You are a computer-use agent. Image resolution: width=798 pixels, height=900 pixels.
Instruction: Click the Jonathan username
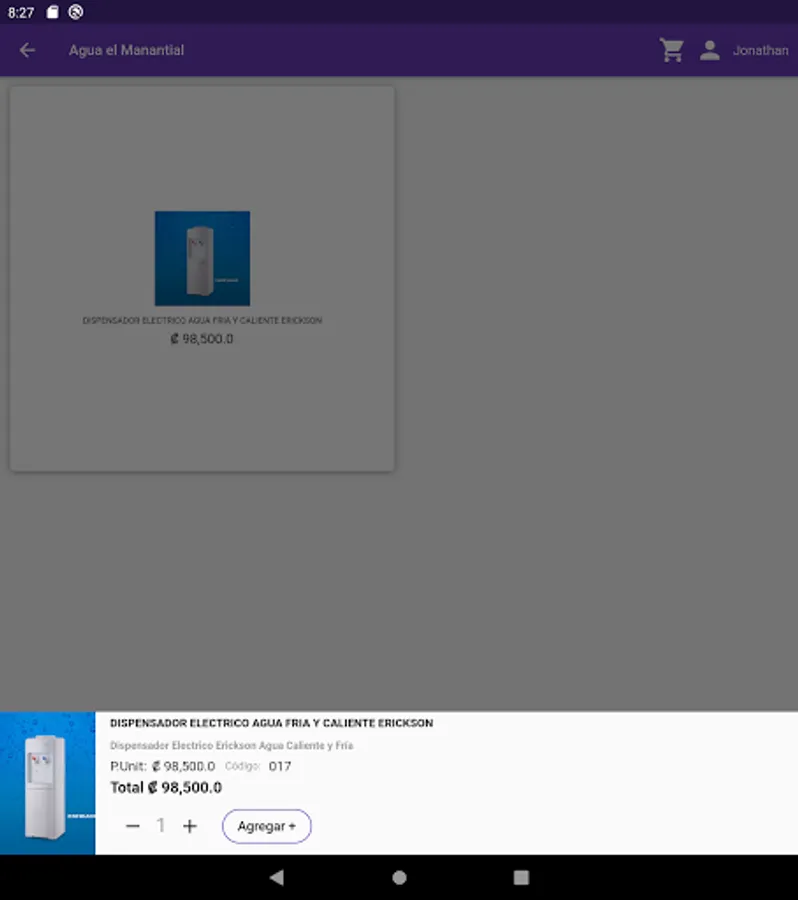(760, 51)
